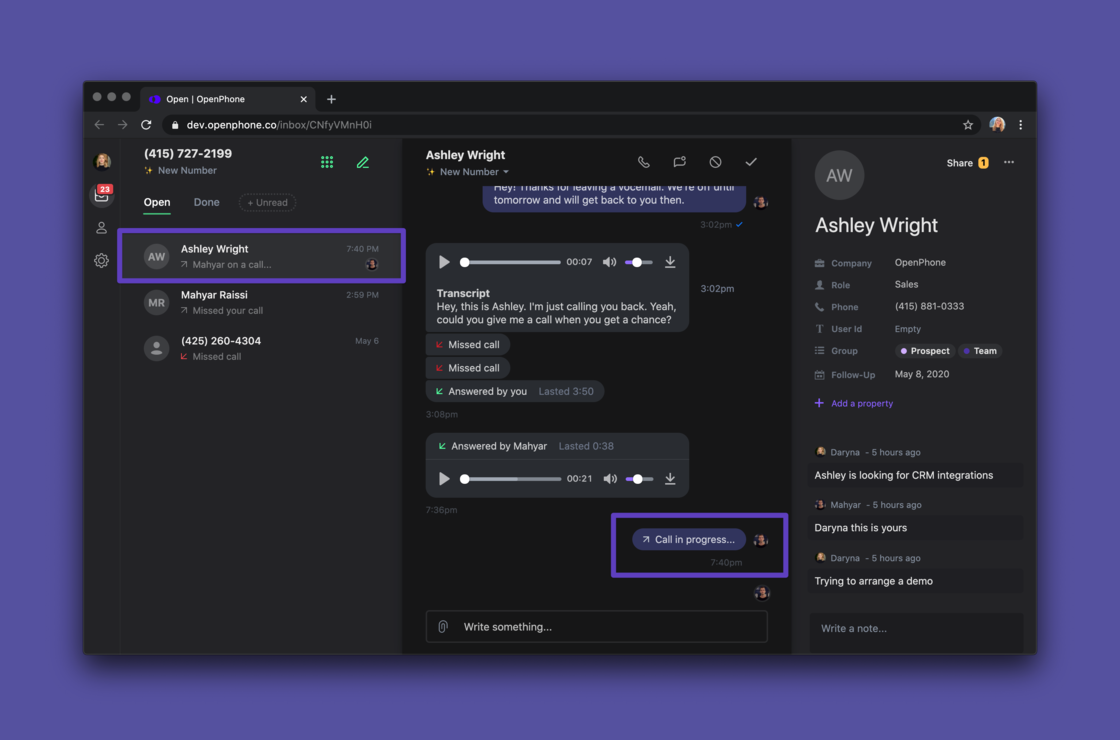Block the contact with the circle-slash icon
This screenshot has height=740, width=1120.
715,162
